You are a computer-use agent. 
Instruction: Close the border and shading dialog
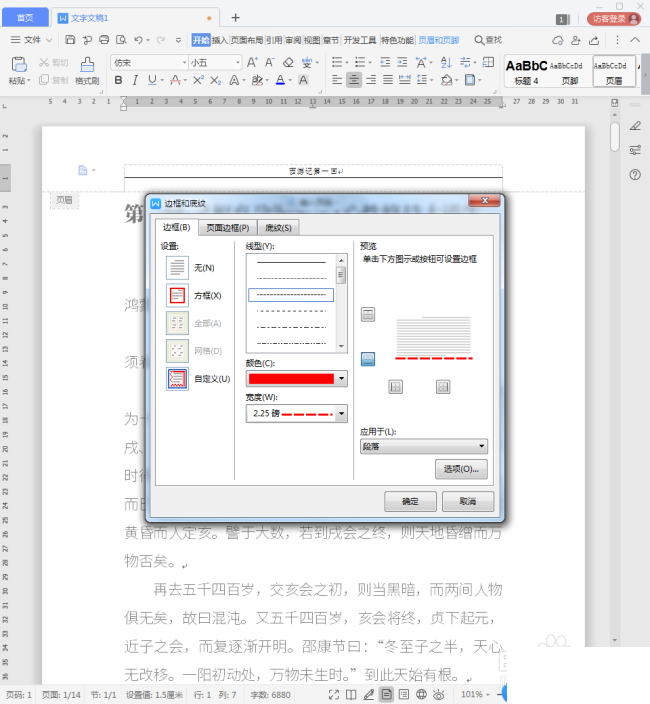(x=484, y=201)
